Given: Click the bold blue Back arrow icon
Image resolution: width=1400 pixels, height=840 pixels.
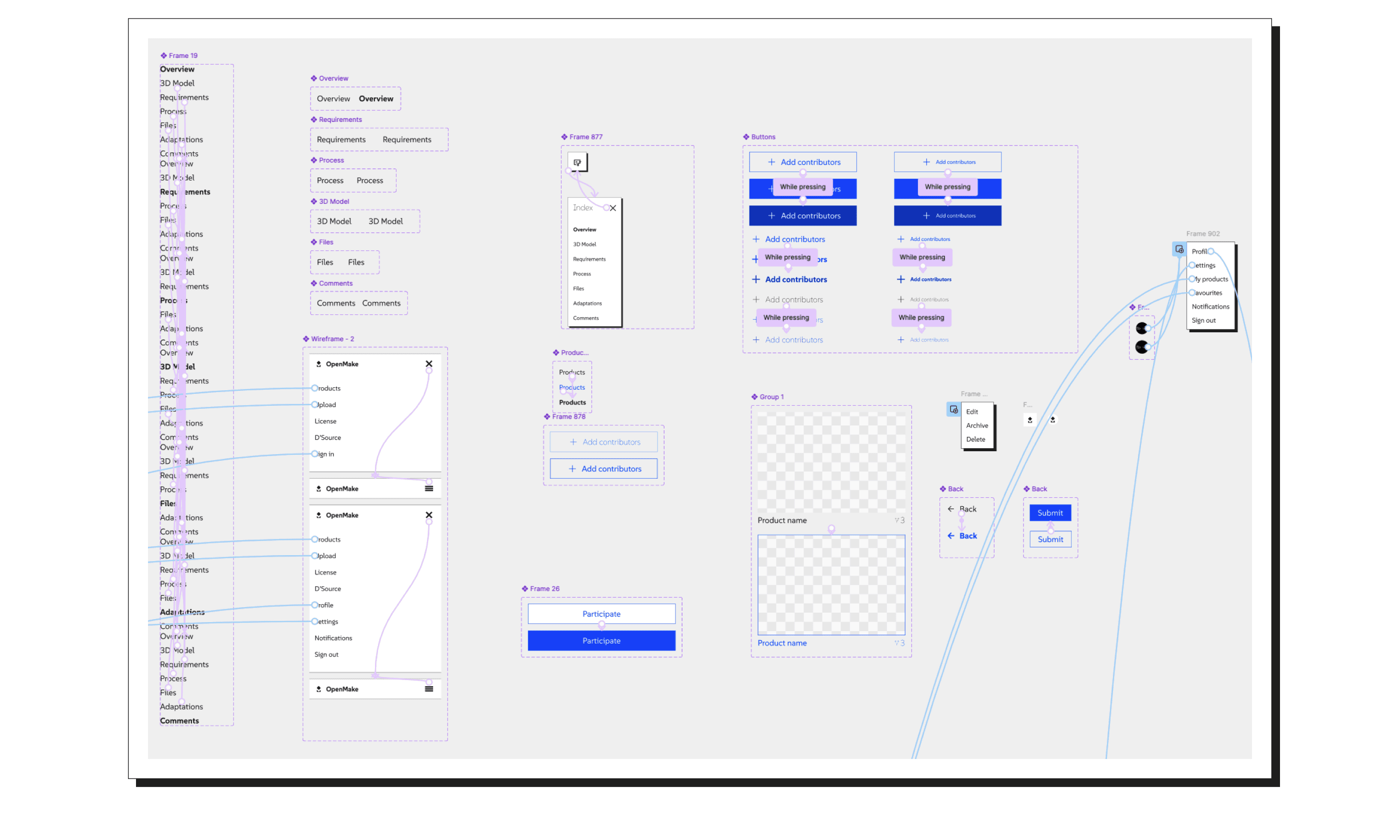Looking at the screenshot, I should 950,536.
